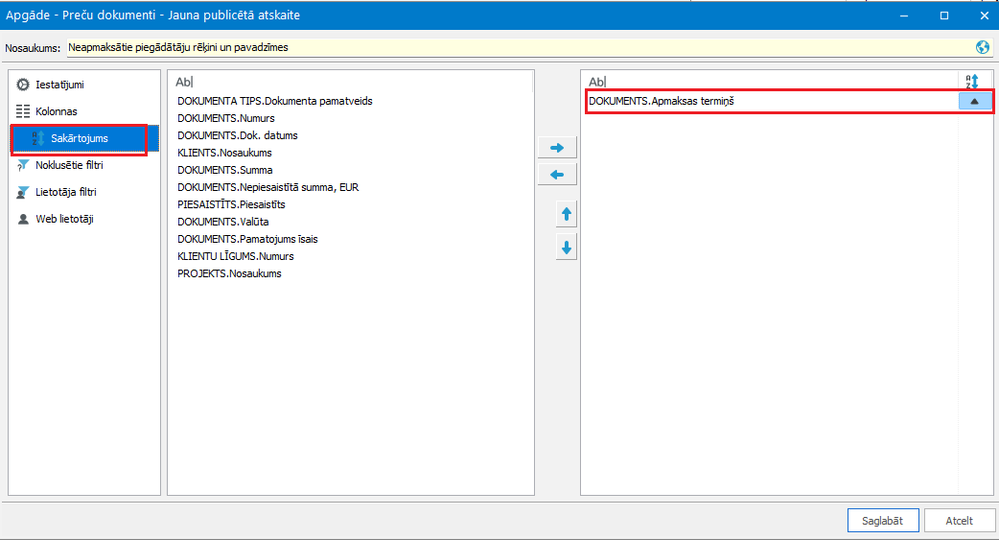Select PROJEKTS.Nosaukums

tap(229, 273)
